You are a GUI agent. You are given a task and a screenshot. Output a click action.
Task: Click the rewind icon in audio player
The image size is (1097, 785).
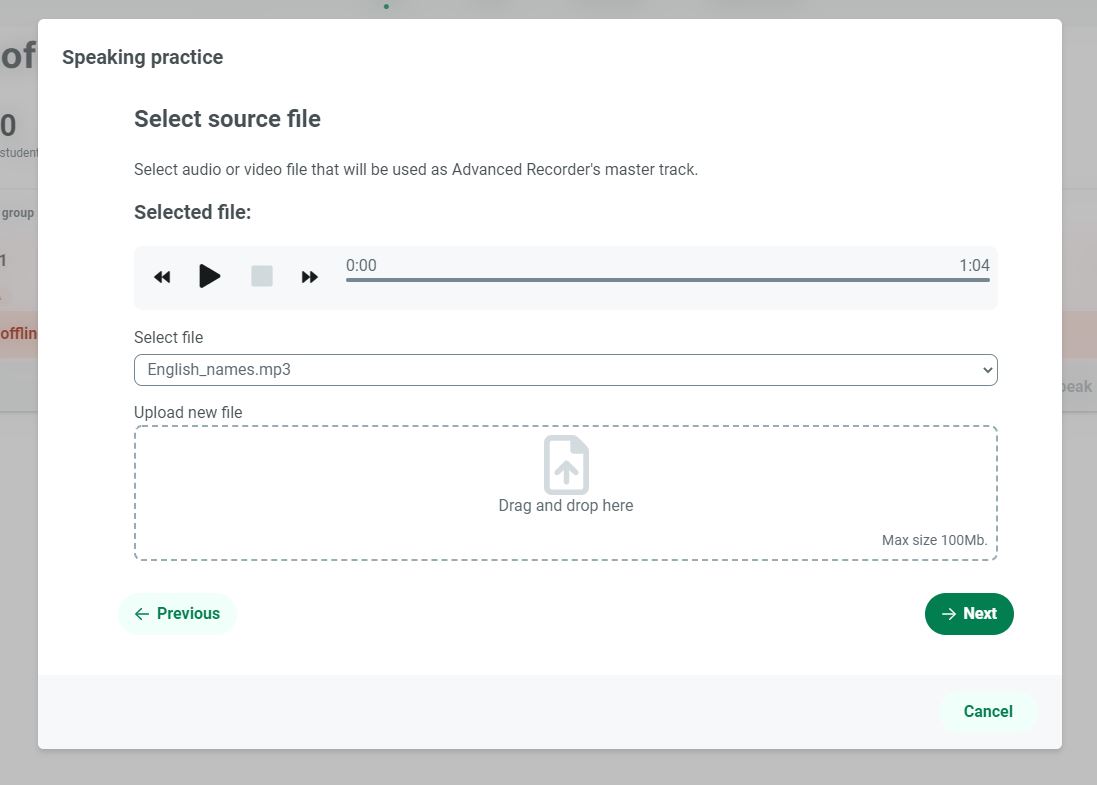[162, 277]
